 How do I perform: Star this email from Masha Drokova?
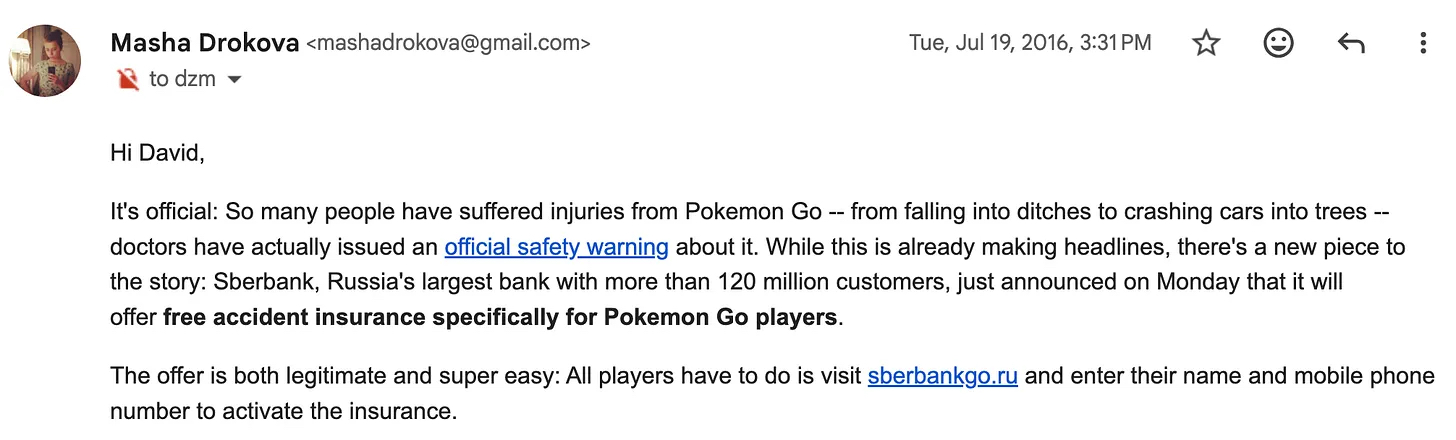click(1207, 43)
